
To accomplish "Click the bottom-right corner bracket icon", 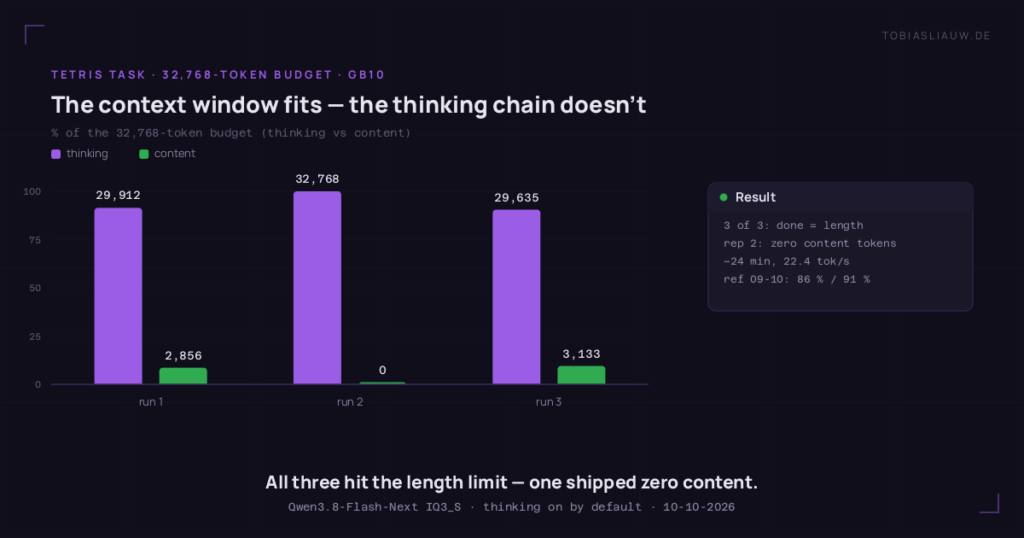I will click(989, 503).
